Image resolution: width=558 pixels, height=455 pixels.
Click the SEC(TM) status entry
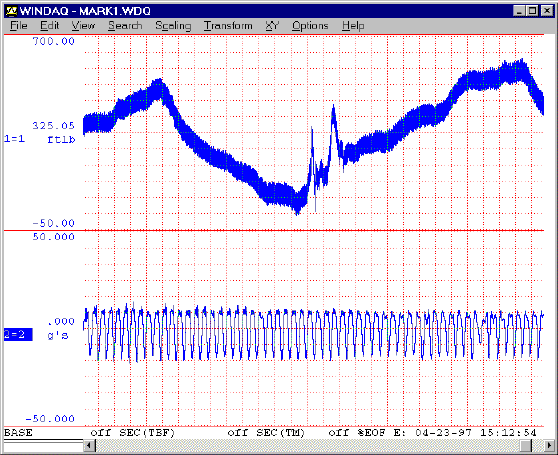(280, 433)
